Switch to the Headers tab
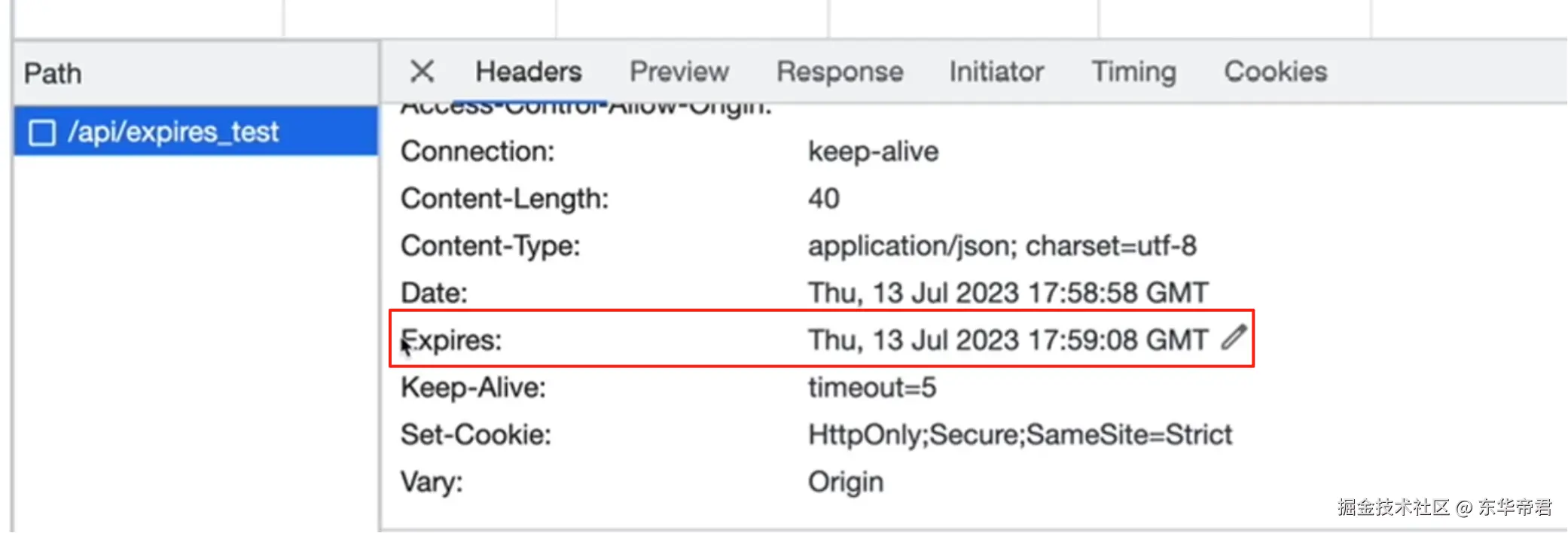 528,72
